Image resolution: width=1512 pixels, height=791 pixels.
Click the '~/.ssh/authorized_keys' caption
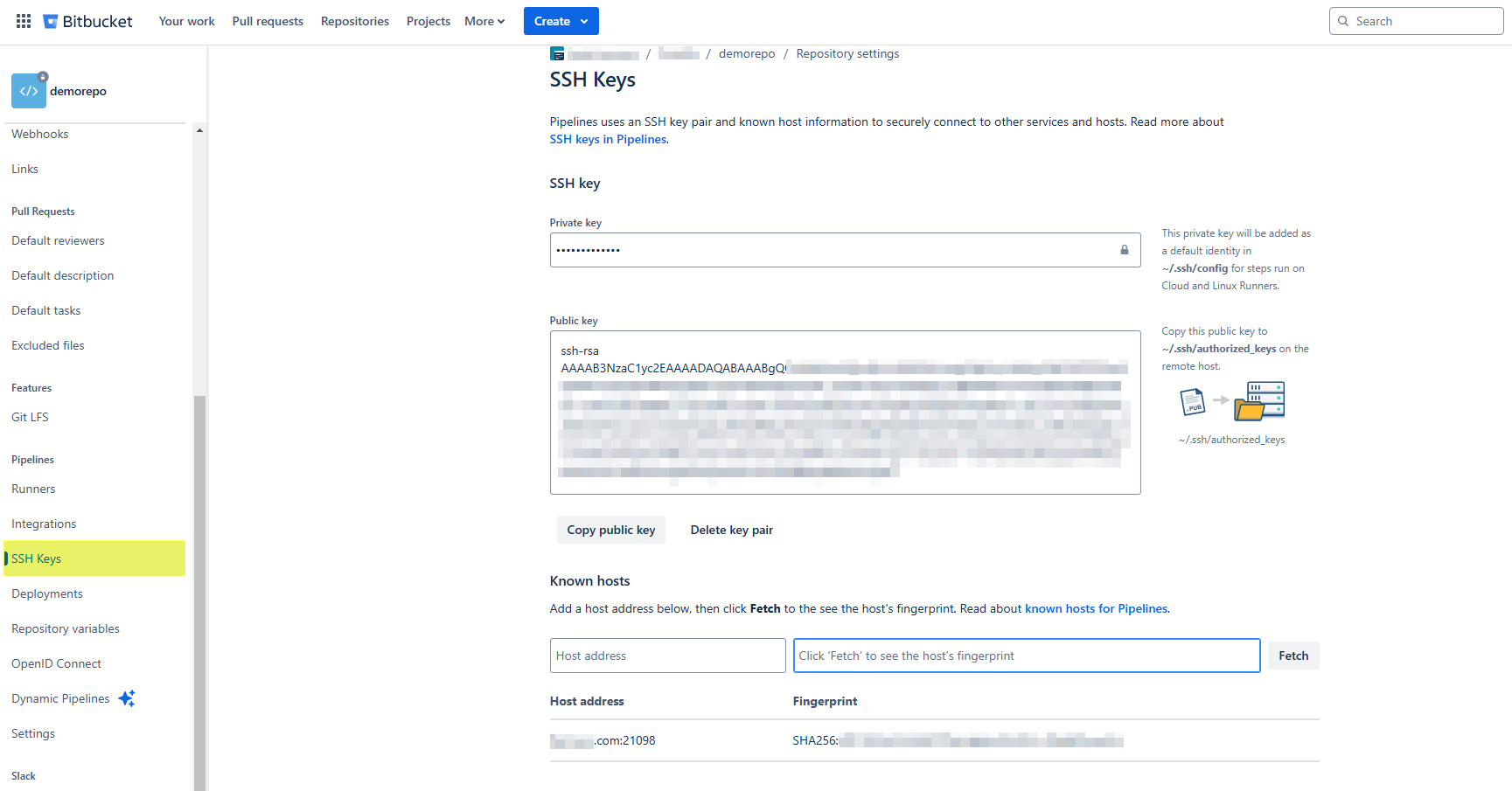(x=1231, y=440)
